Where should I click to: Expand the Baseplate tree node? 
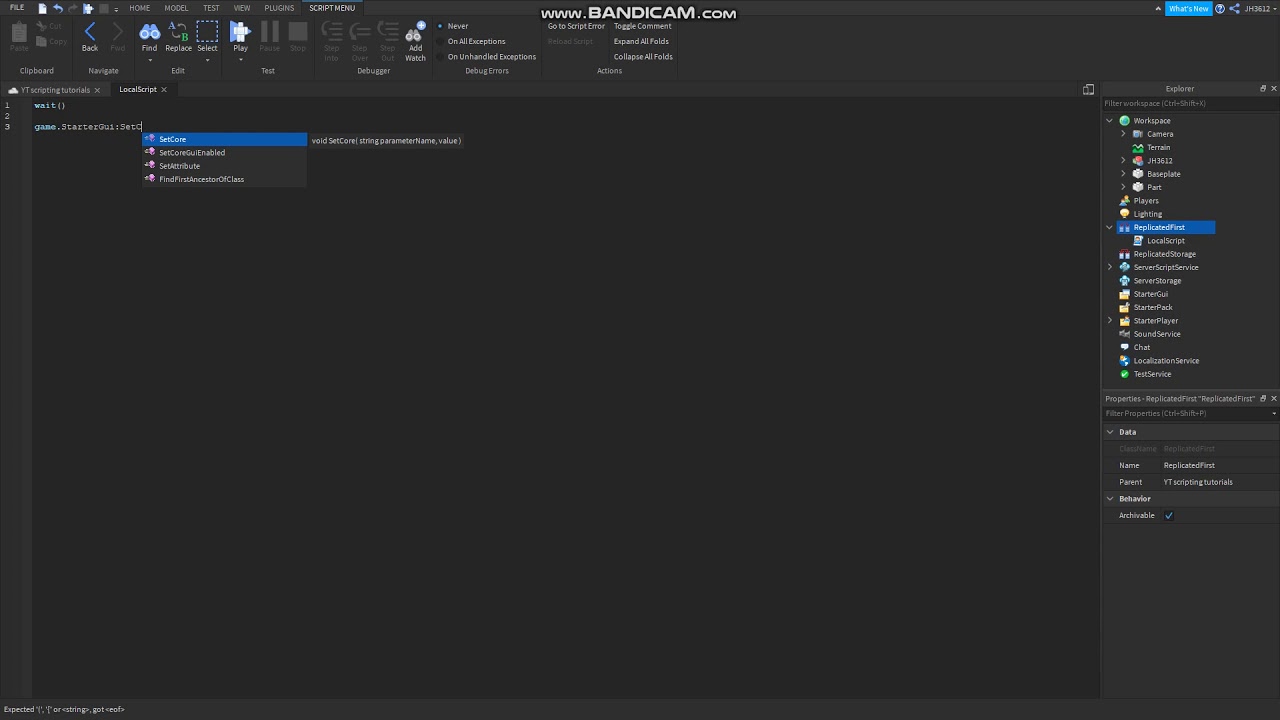point(1123,174)
